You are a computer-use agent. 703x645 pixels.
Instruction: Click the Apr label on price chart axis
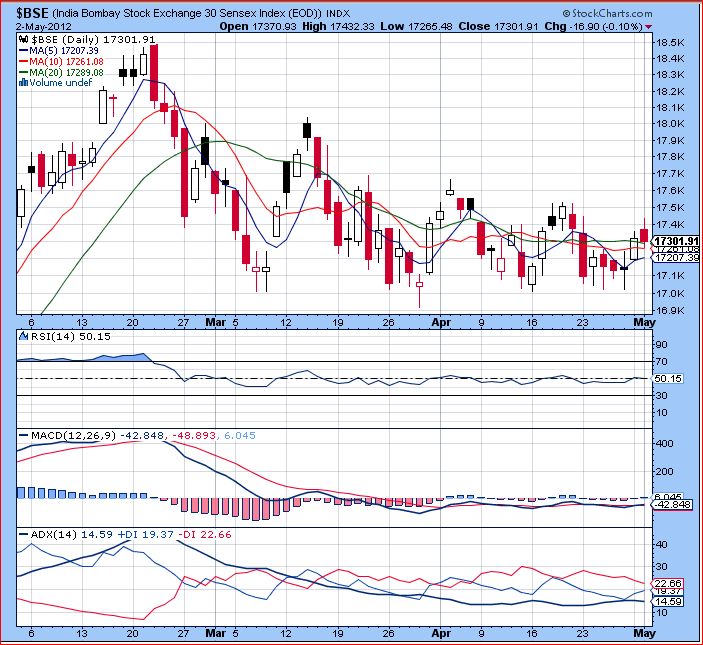click(441, 322)
